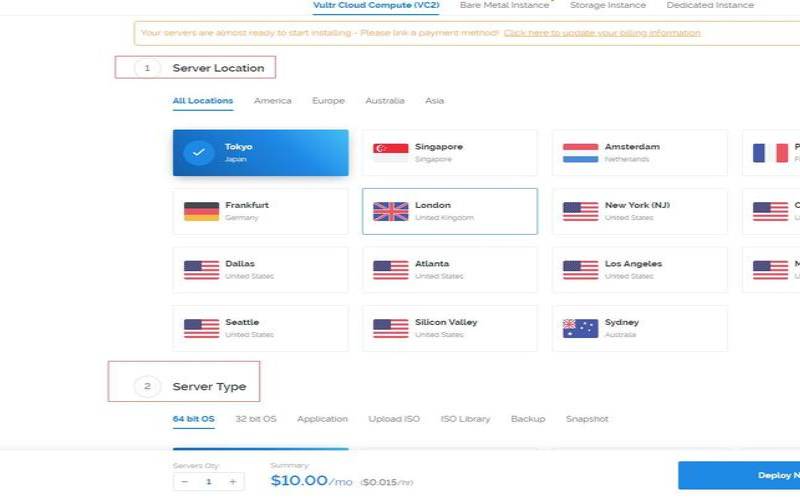Viewport: 800px width, 500px height.
Task: Click the US flag beside Dallas
Action: [x=202, y=270]
